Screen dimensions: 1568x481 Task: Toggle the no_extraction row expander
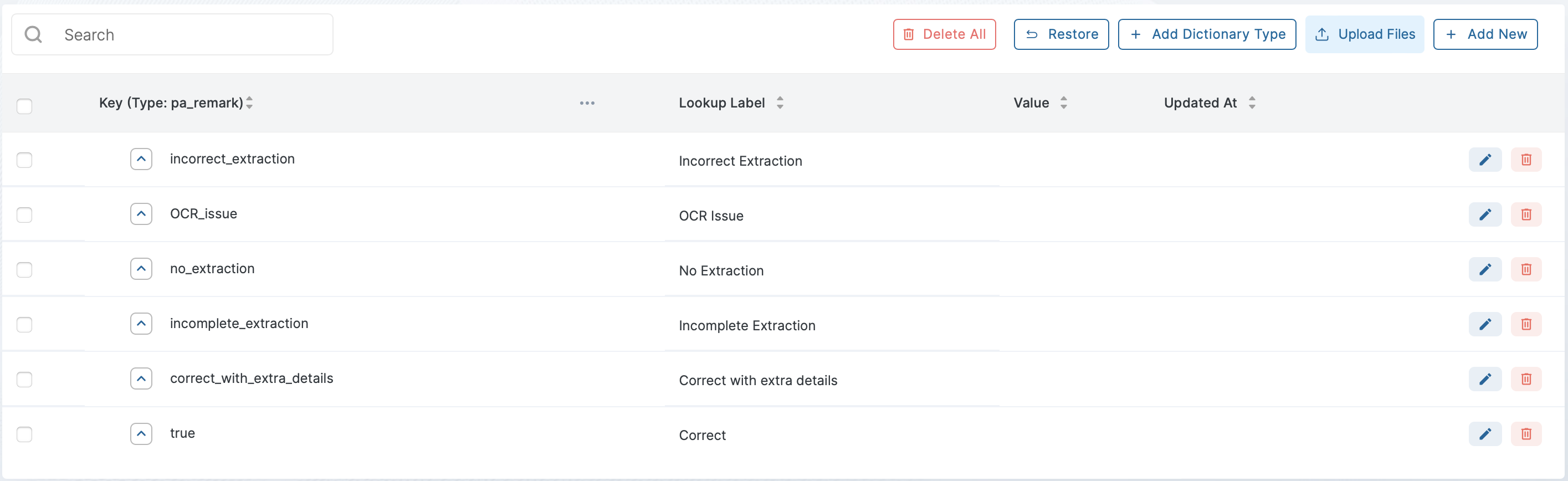click(141, 269)
